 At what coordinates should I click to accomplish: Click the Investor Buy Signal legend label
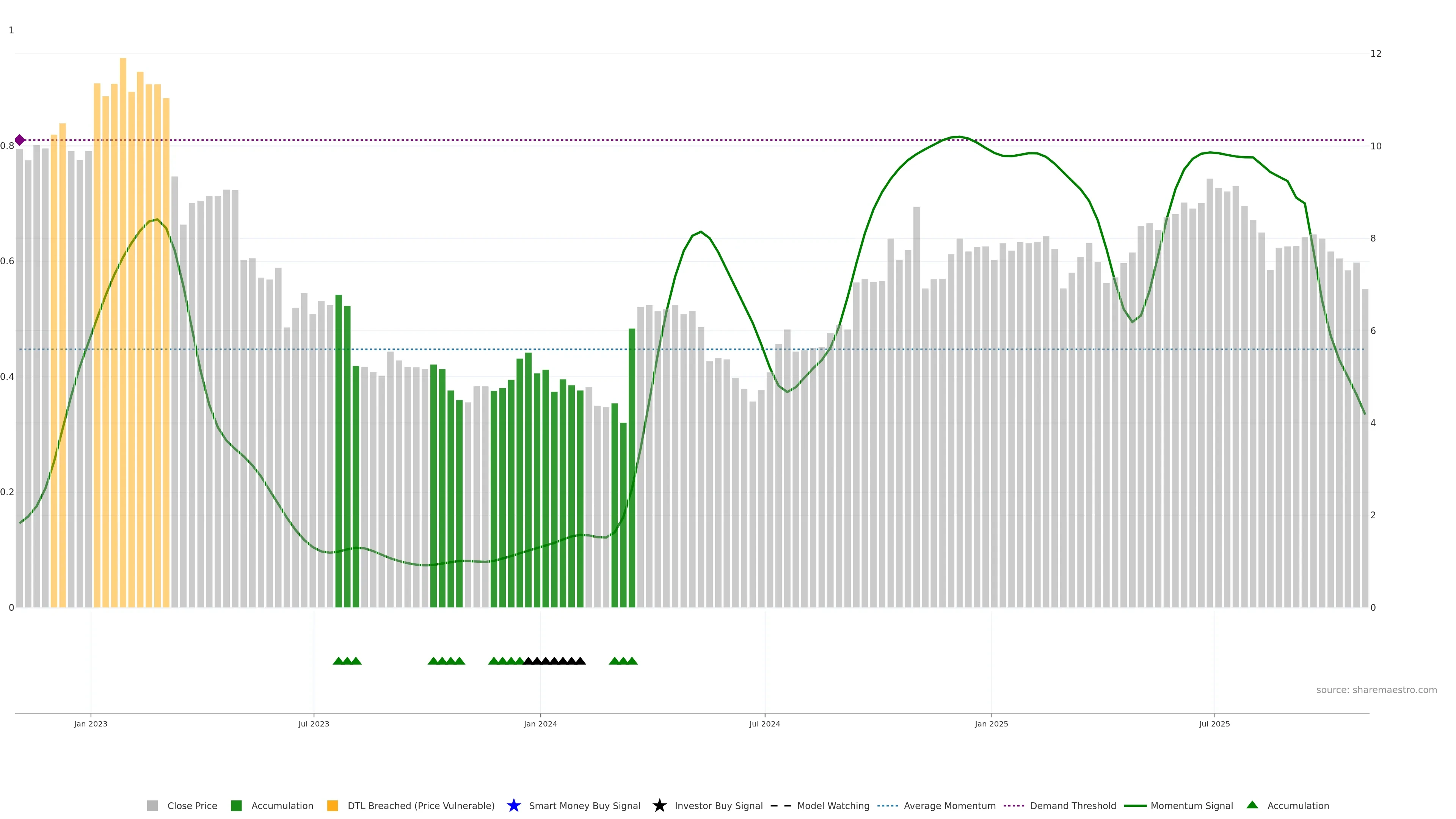coord(719,806)
